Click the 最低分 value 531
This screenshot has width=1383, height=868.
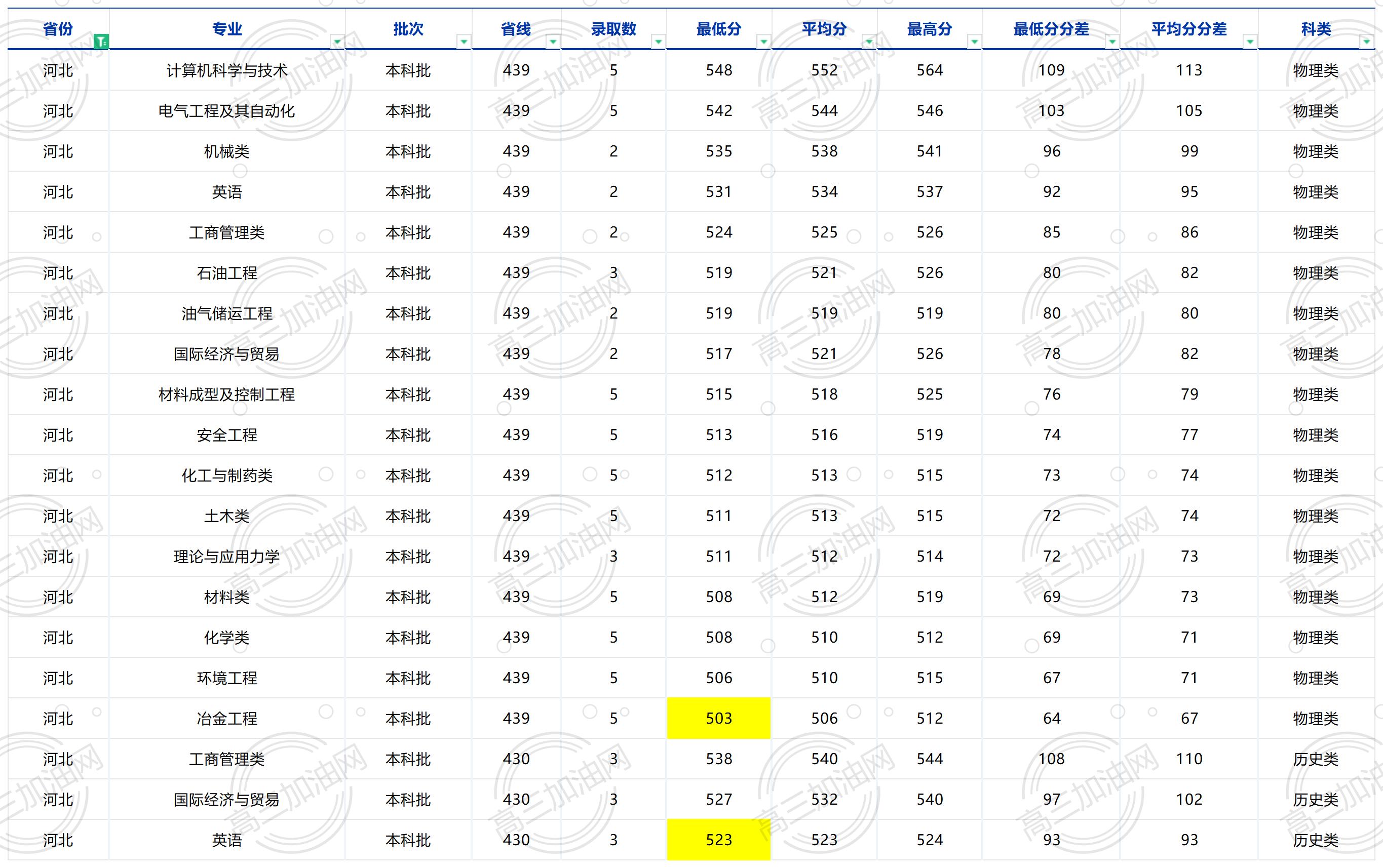click(719, 192)
